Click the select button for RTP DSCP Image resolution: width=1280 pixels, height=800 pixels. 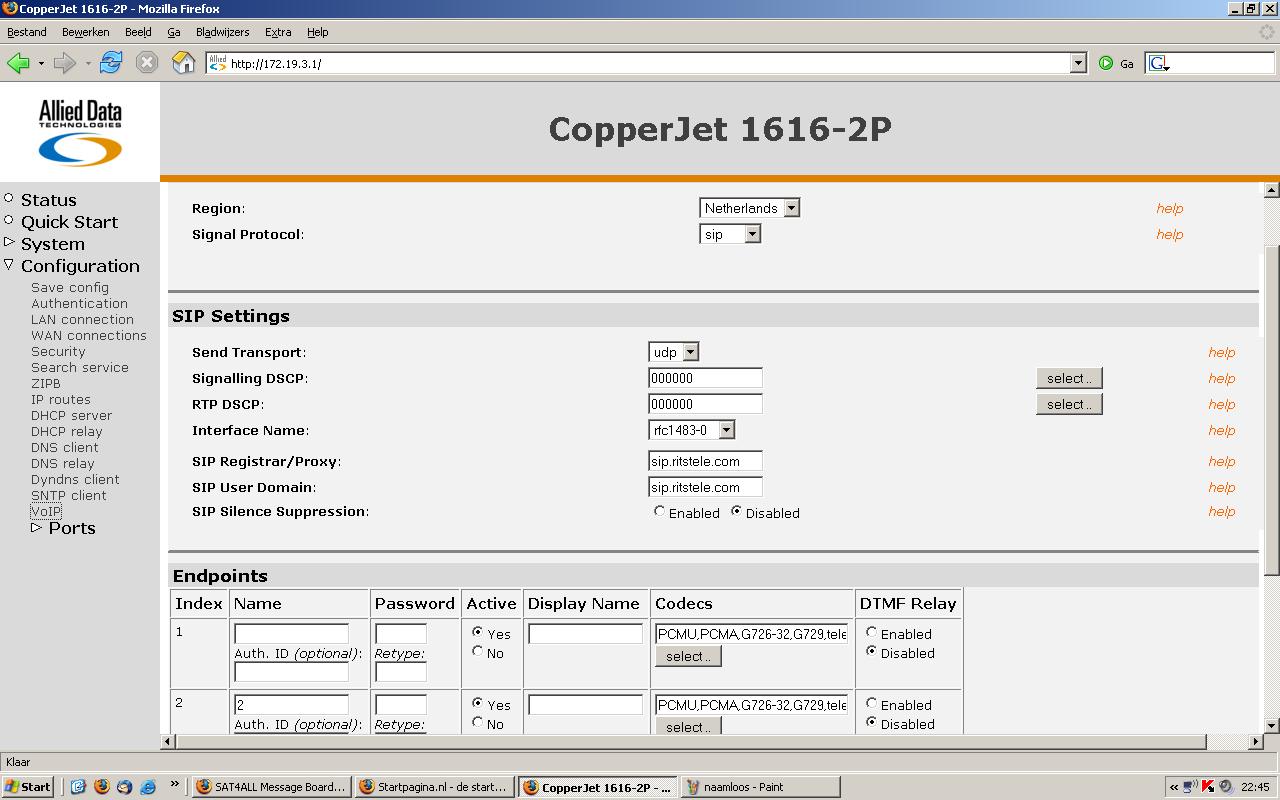coord(1069,404)
